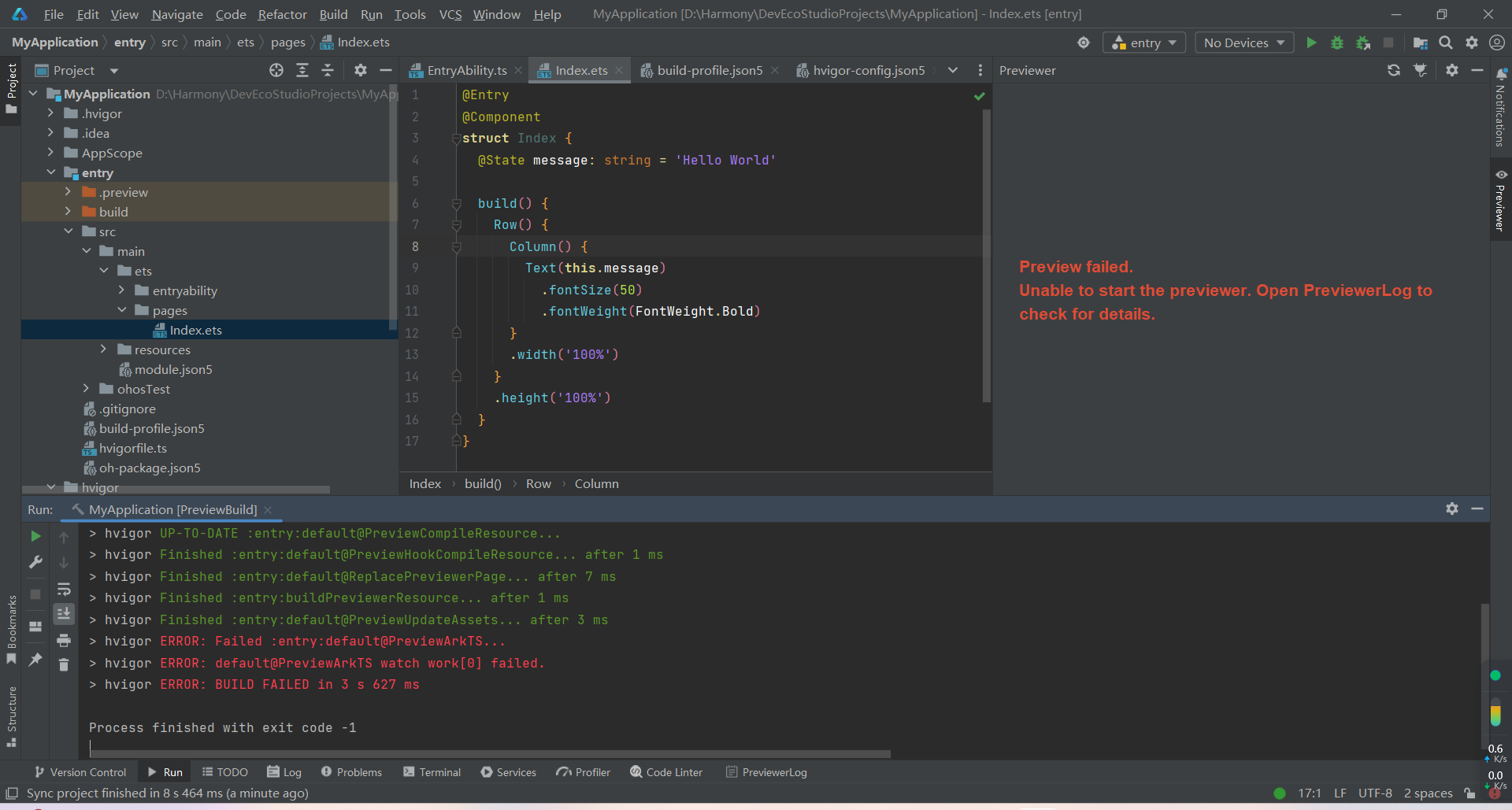Toggle the Structure side tab

coord(11,716)
